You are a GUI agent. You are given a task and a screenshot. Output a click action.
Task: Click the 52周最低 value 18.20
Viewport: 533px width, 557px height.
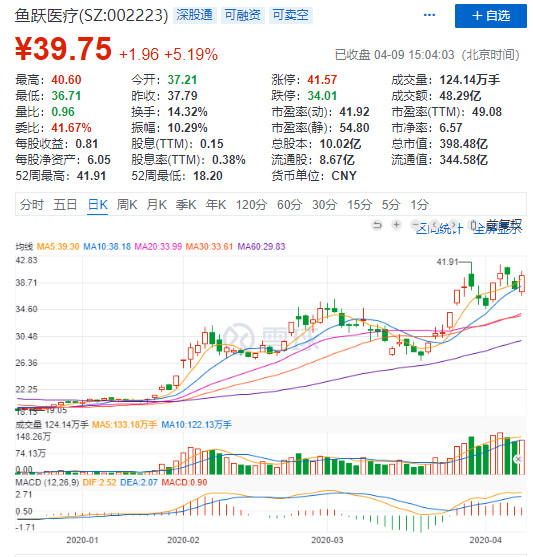click(208, 175)
